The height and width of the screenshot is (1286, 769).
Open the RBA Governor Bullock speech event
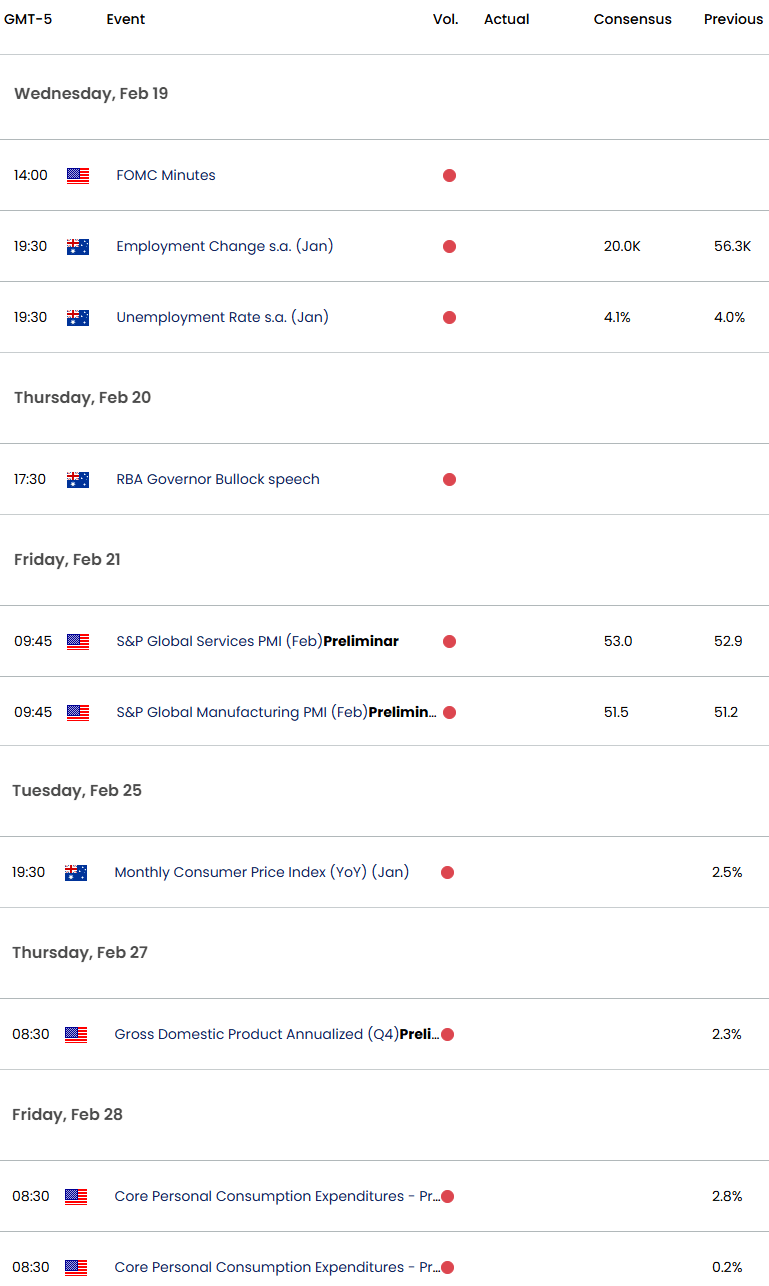pos(218,479)
